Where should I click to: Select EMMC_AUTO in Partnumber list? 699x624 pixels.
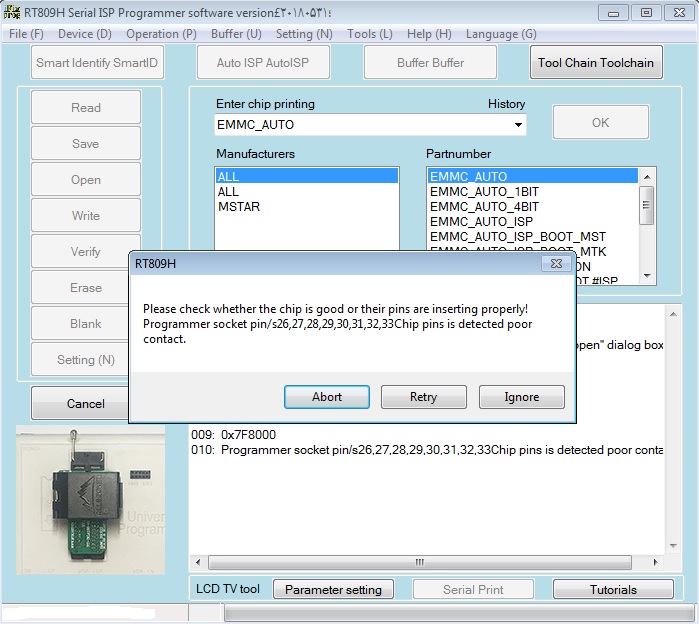[x=533, y=176]
